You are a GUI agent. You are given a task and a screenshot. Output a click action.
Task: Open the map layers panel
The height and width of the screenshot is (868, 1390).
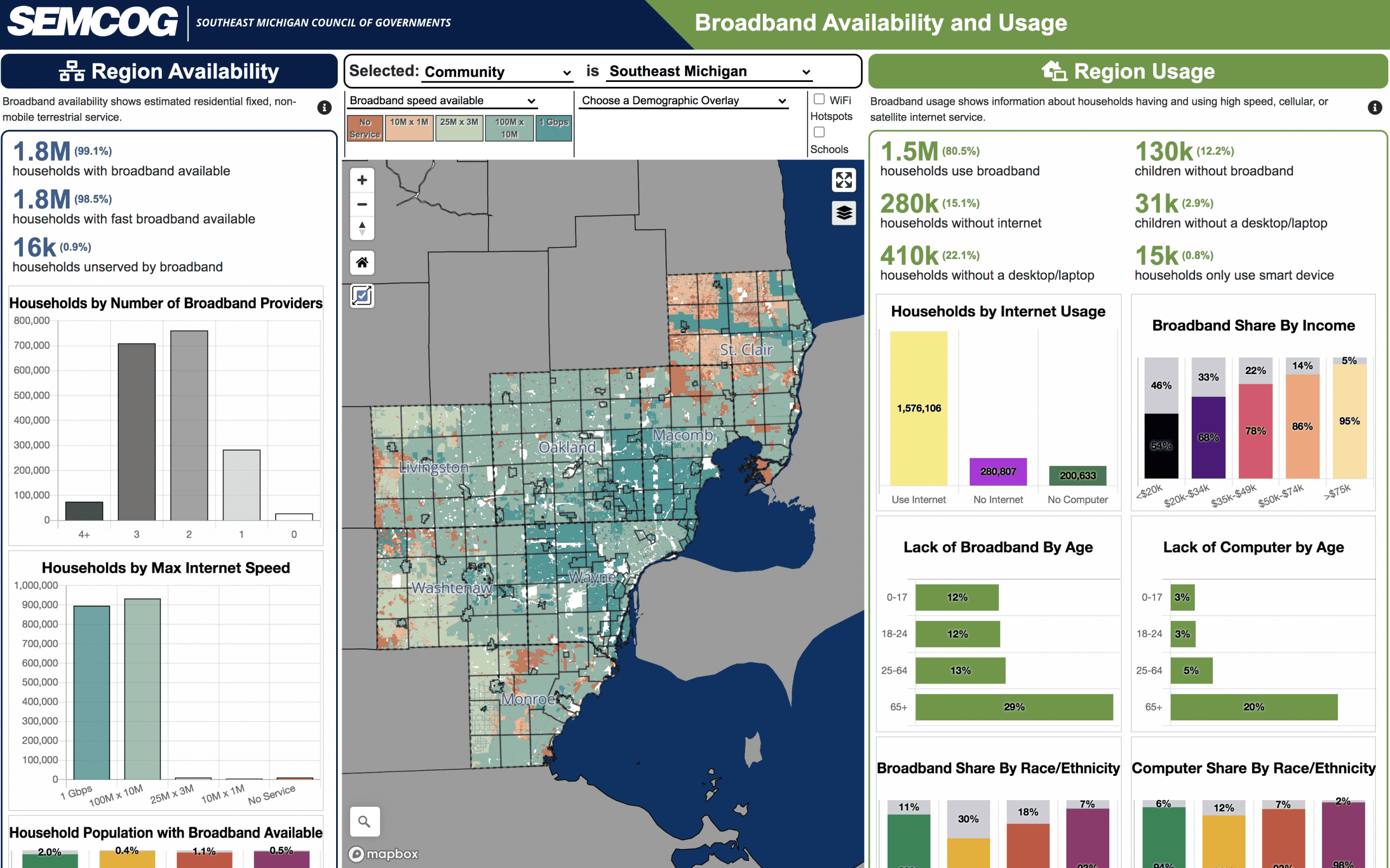[x=844, y=213]
